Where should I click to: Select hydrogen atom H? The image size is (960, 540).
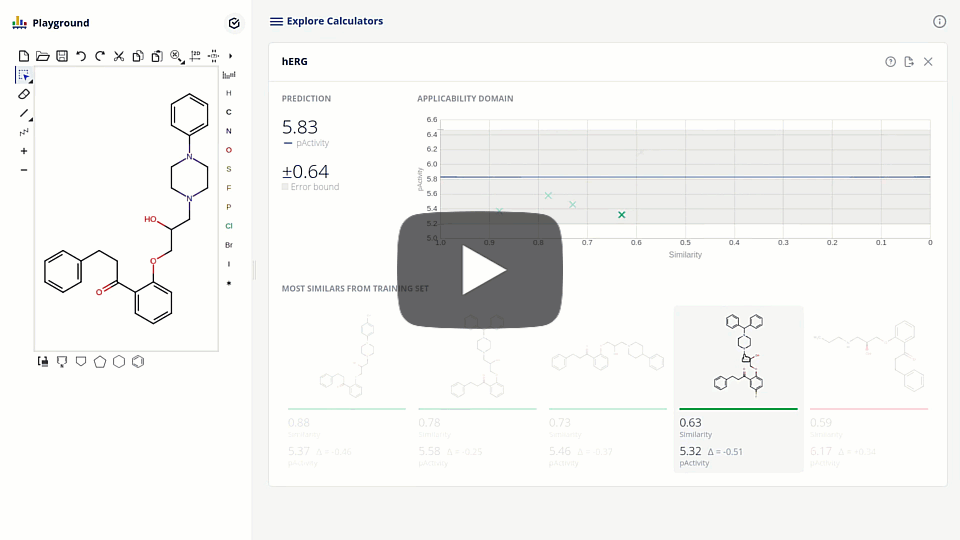[229, 93]
